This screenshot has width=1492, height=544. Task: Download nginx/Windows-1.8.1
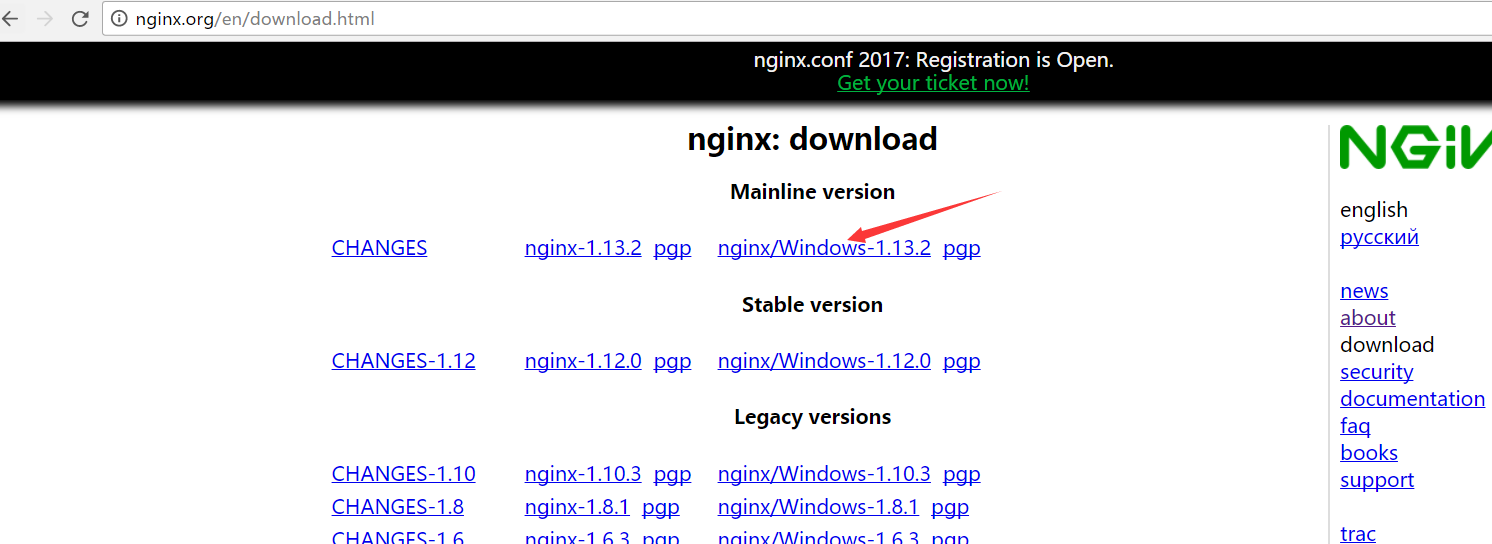[818, 507]
